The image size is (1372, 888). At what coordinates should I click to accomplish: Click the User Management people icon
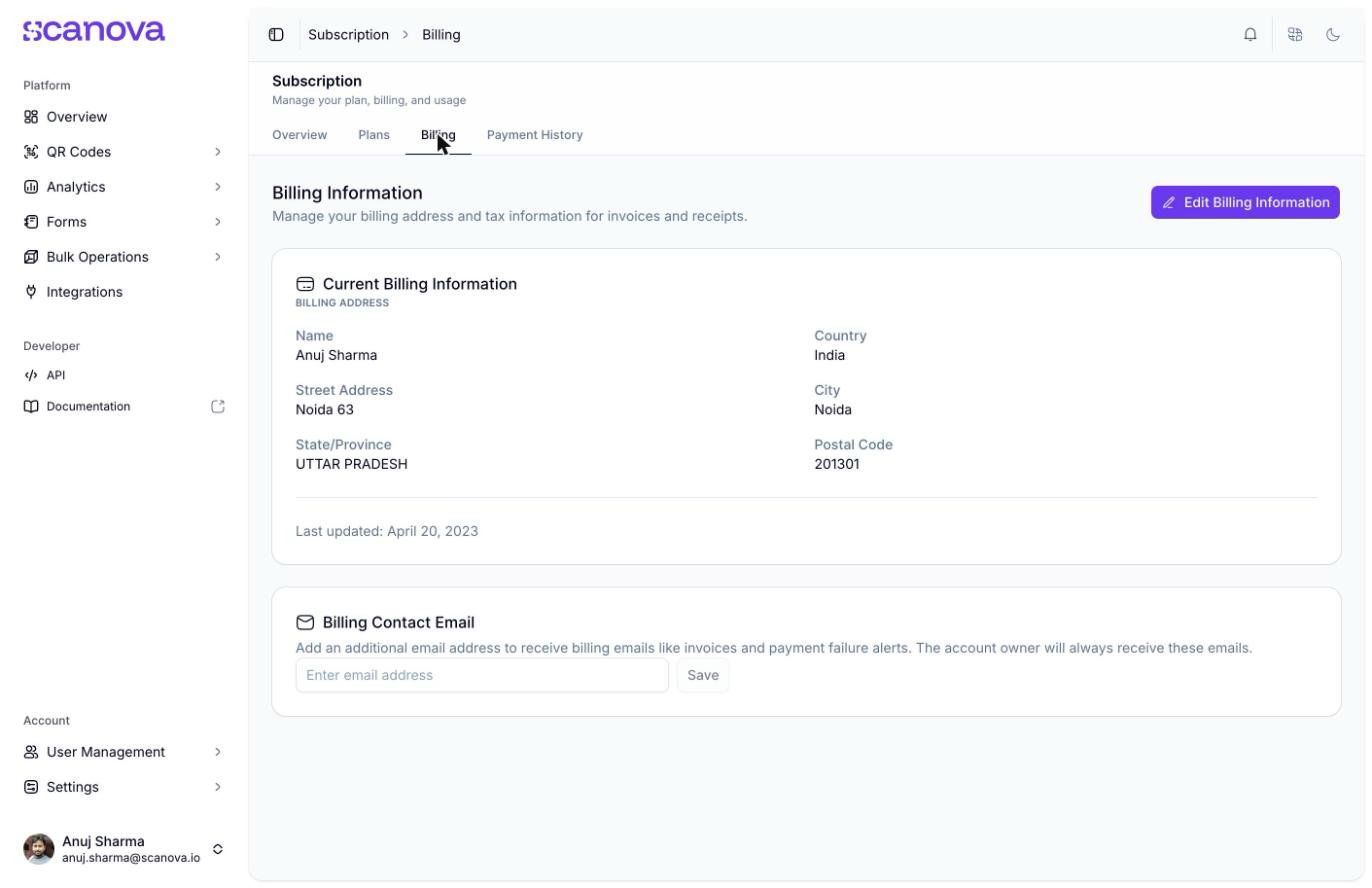[31, 752]
